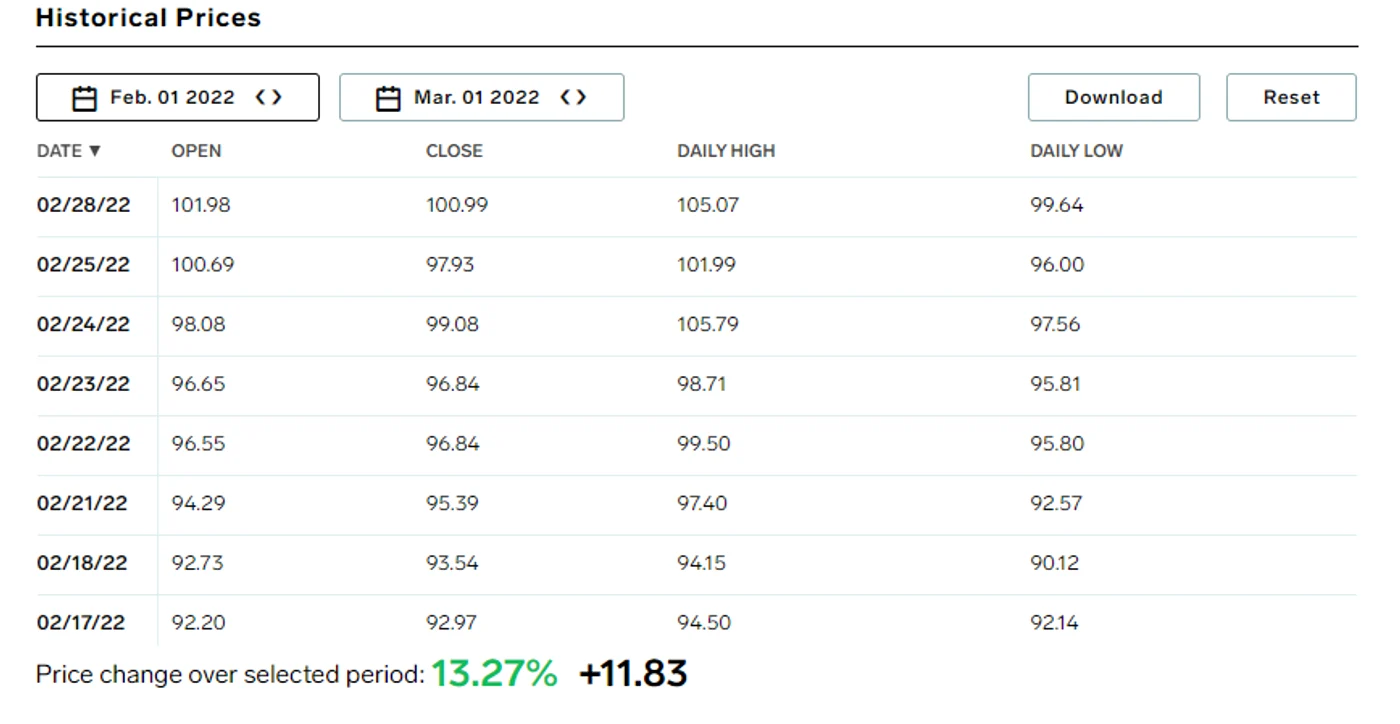Click the DAILY LOW column header
Screen dimensions: 1400x724
point(1076,151)
